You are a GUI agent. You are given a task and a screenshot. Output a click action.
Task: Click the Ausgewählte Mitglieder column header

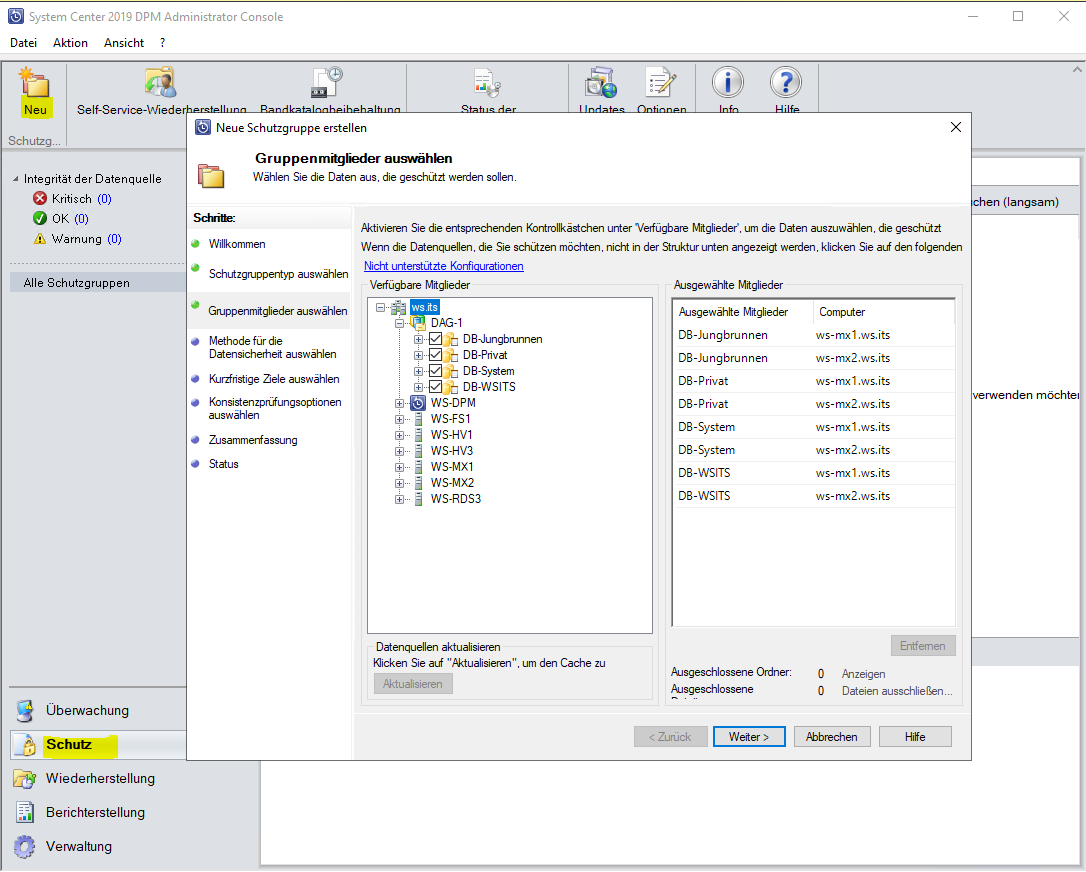pyautogui.click(x=743, y=312)
